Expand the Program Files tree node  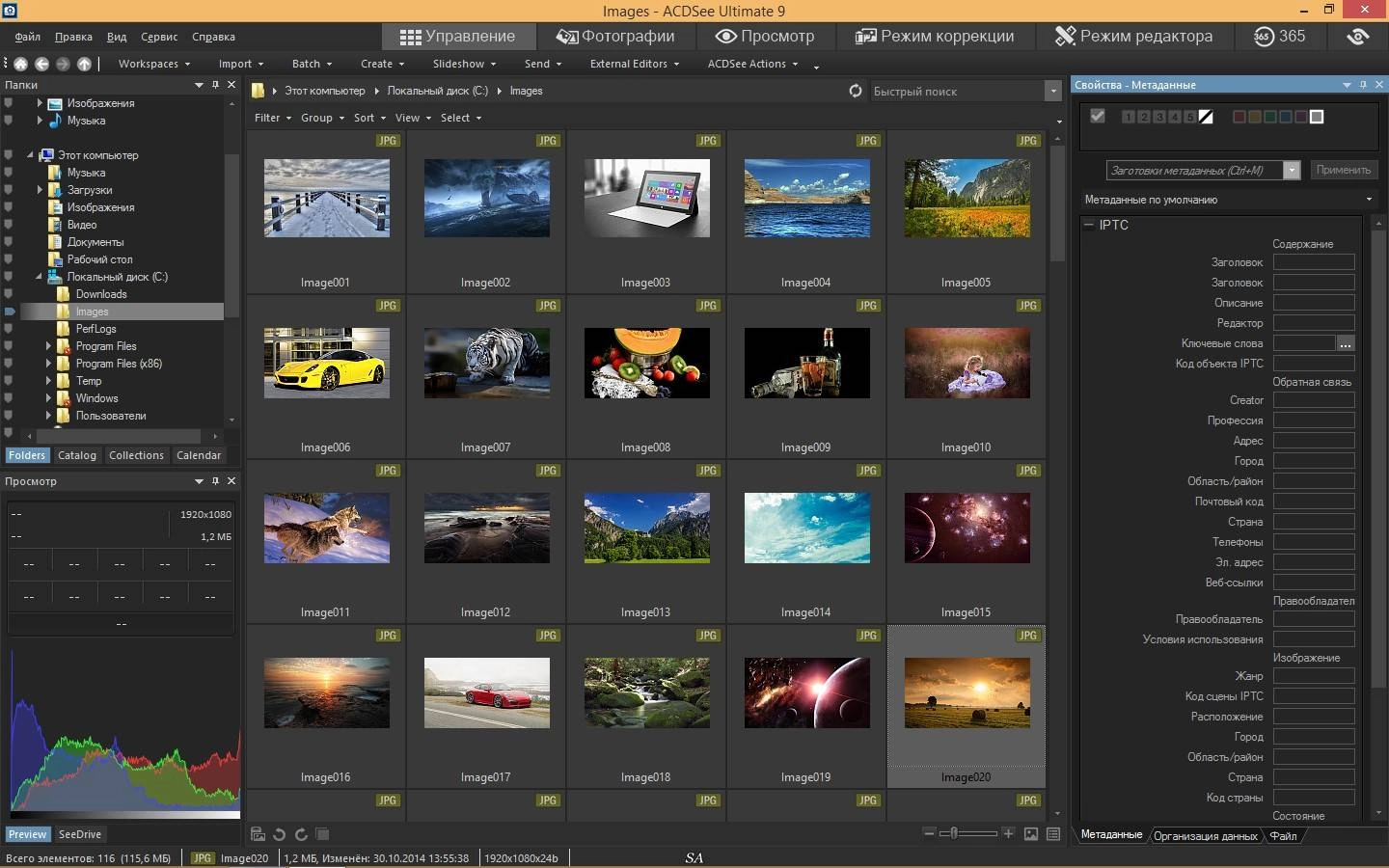pyautogui.click(x=48, y=346)
